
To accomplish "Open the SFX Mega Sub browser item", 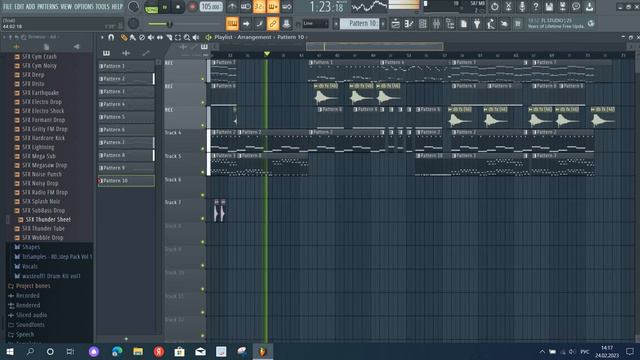I will 39,156.
